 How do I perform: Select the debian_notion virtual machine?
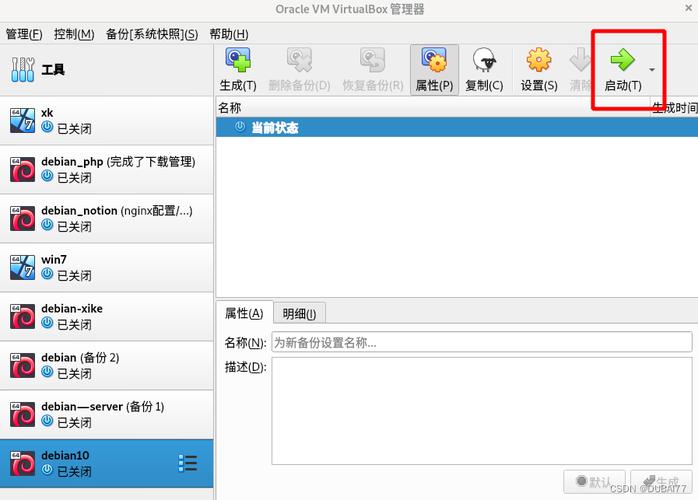[x=106, y=219]
